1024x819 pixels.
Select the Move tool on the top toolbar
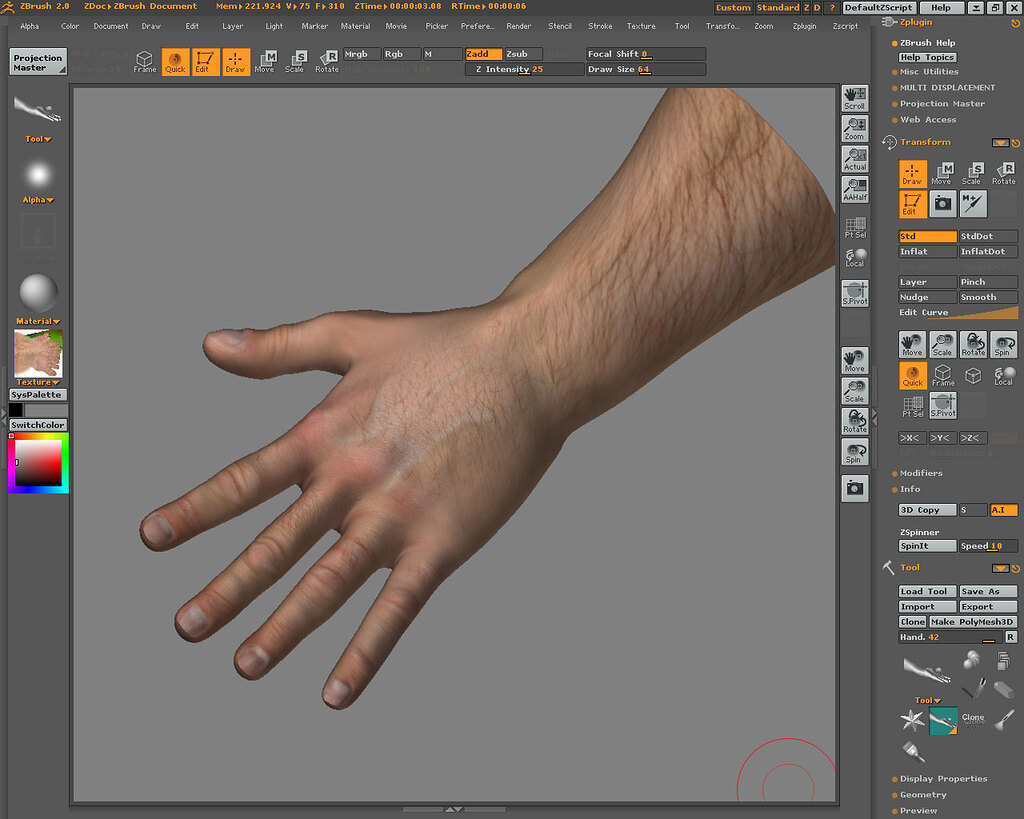pos(264,61)
